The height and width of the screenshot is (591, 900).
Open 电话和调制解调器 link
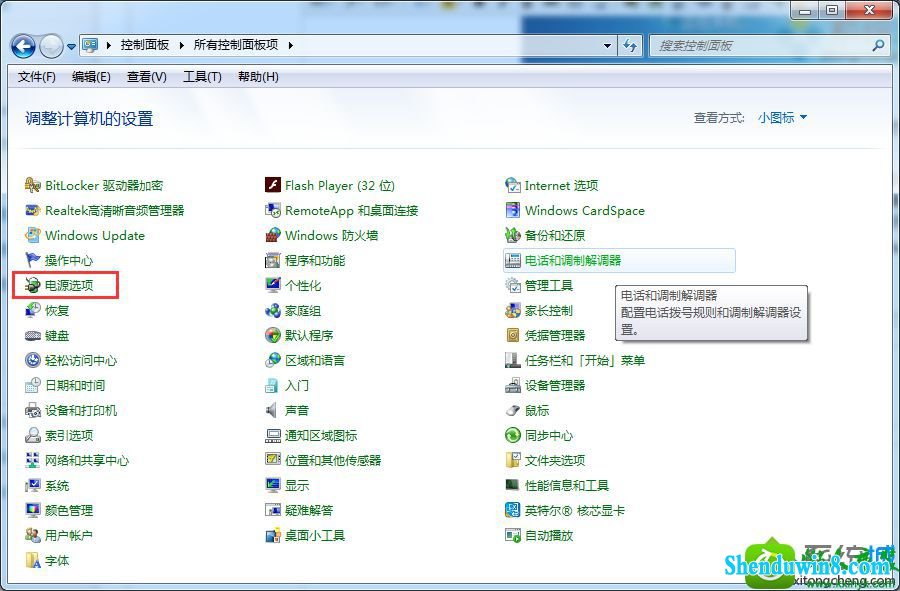pyautogui.click(x=573, y=260)
